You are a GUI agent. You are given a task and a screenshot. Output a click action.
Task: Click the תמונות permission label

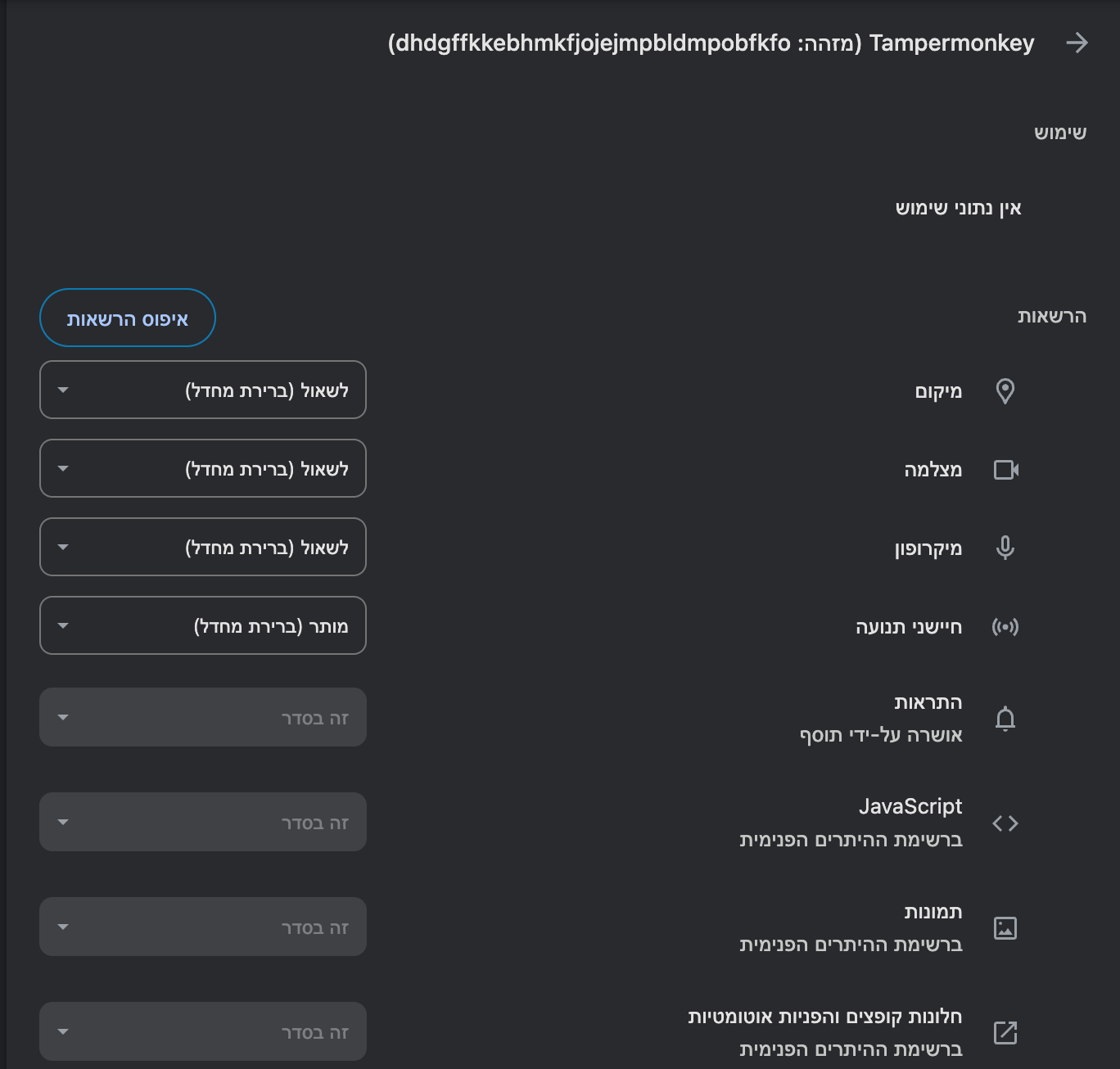pos(933,912)
